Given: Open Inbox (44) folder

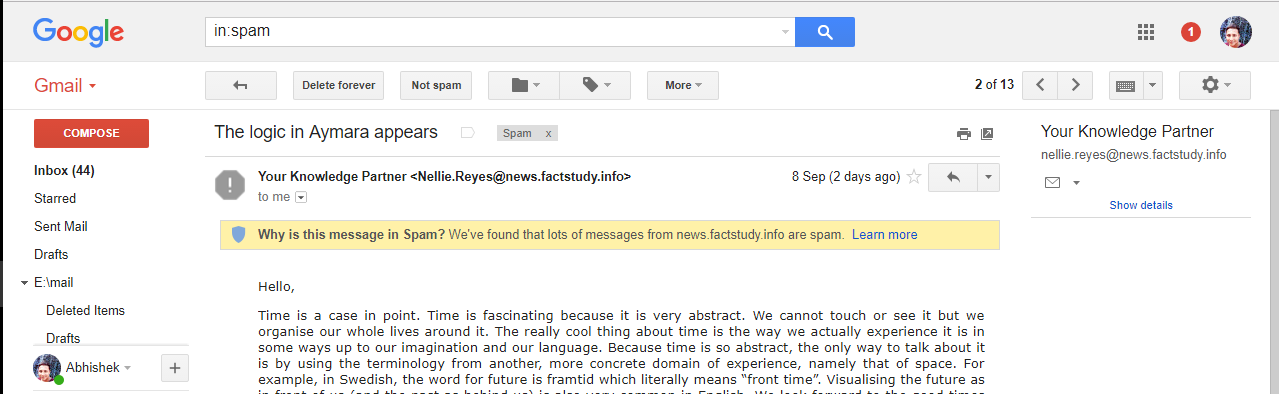Looking at the screenshot, I should click(64, 171).
